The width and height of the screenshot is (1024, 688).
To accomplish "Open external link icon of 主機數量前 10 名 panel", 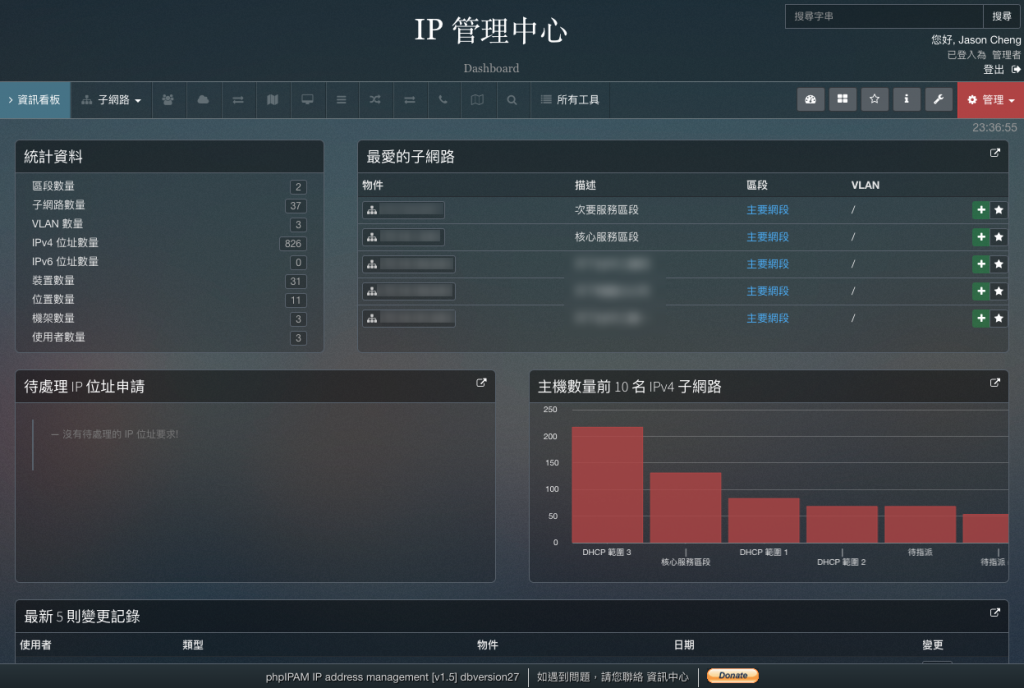I will (x=995, y=383).
